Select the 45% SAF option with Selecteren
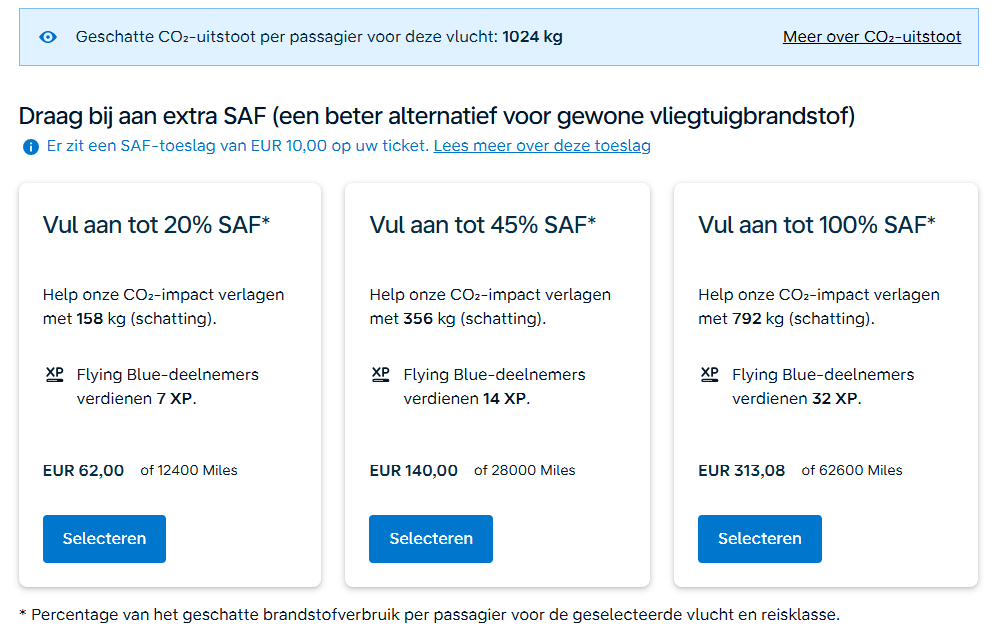Screen dimensions: 997x635 [430, 538]
